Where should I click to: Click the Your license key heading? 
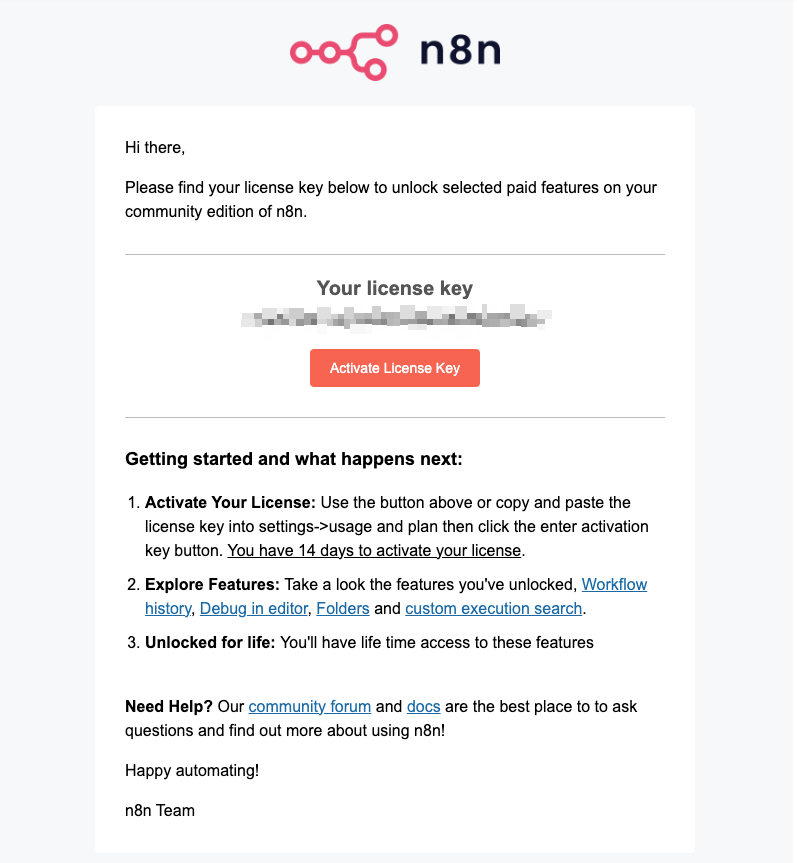395,288
